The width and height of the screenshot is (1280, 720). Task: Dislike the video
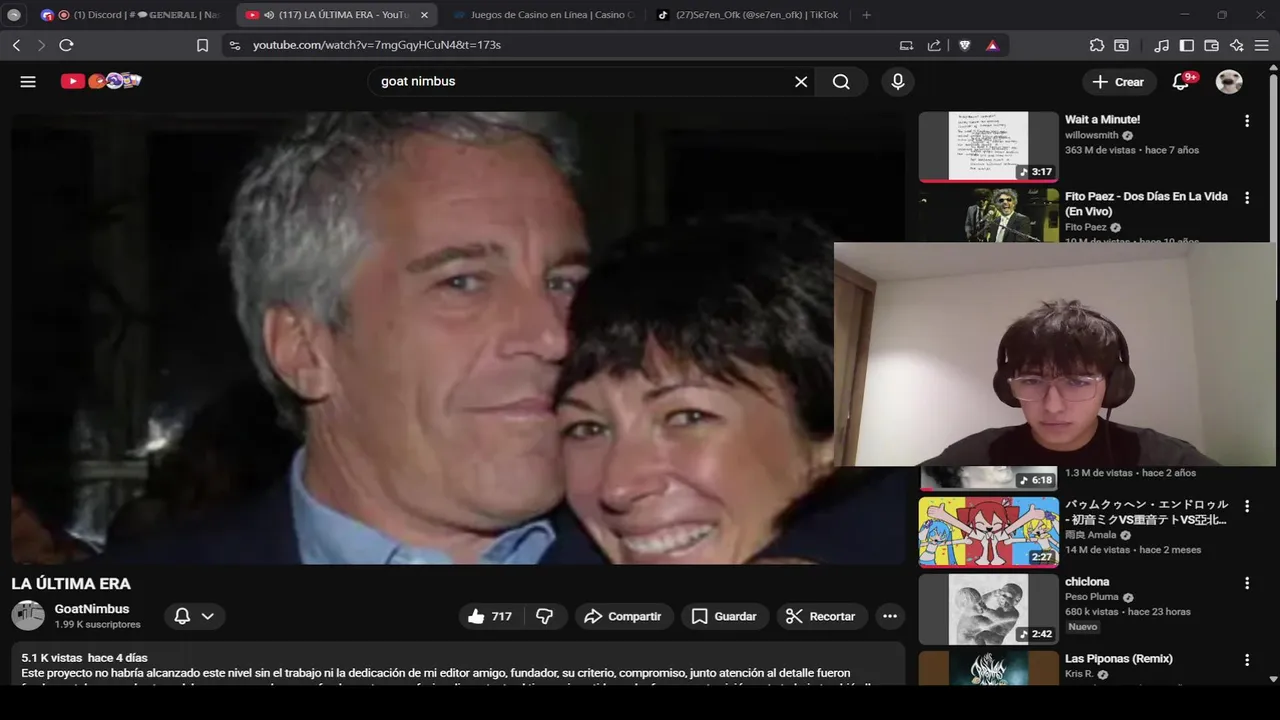pos(544,616)
